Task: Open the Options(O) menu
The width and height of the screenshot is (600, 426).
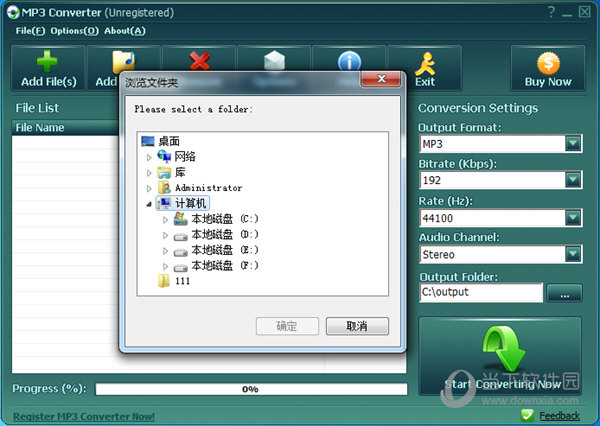Action: (75, 31)
